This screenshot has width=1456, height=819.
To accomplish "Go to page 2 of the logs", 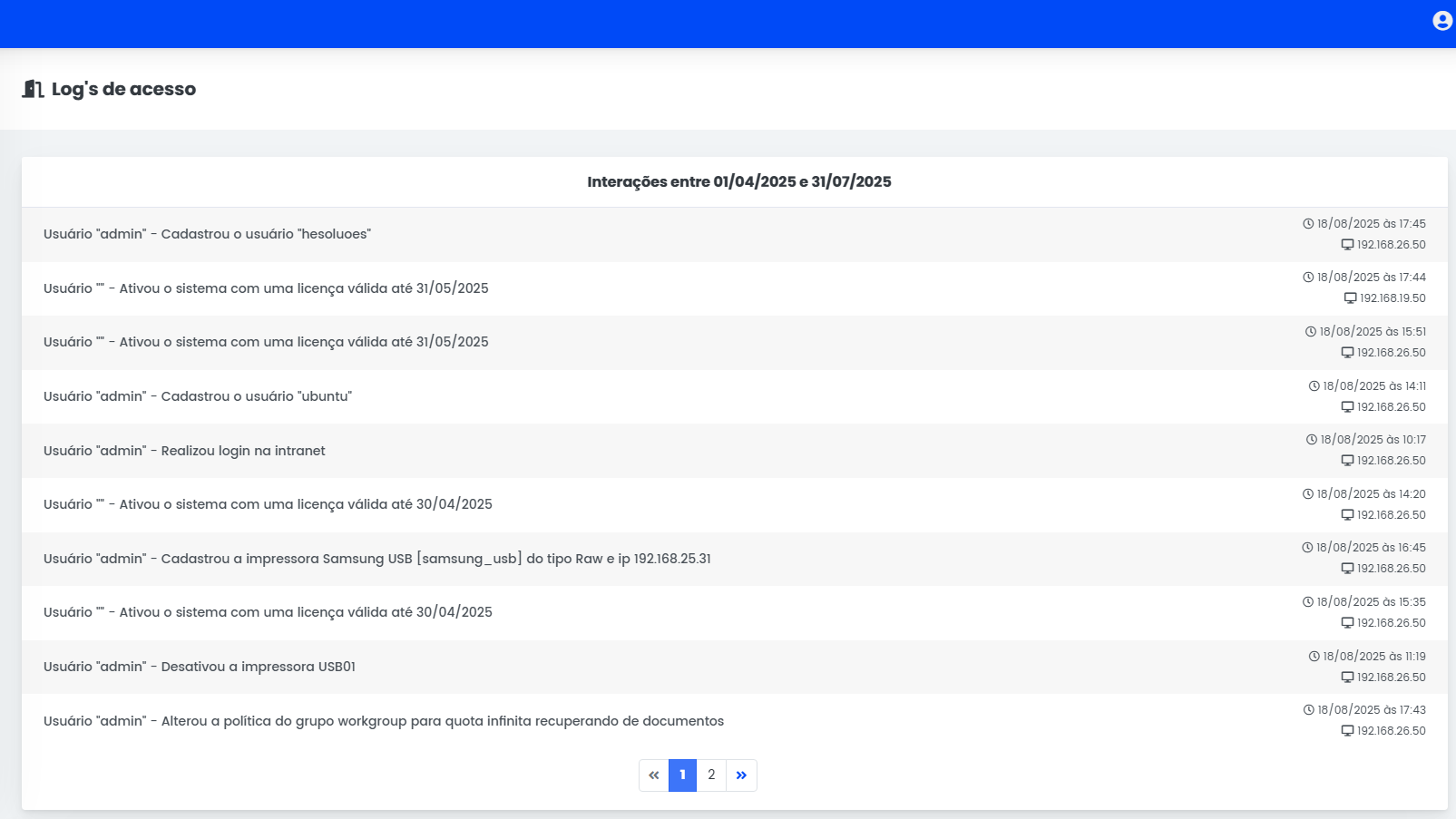I will pyautogui.click(x=711, y=775).
